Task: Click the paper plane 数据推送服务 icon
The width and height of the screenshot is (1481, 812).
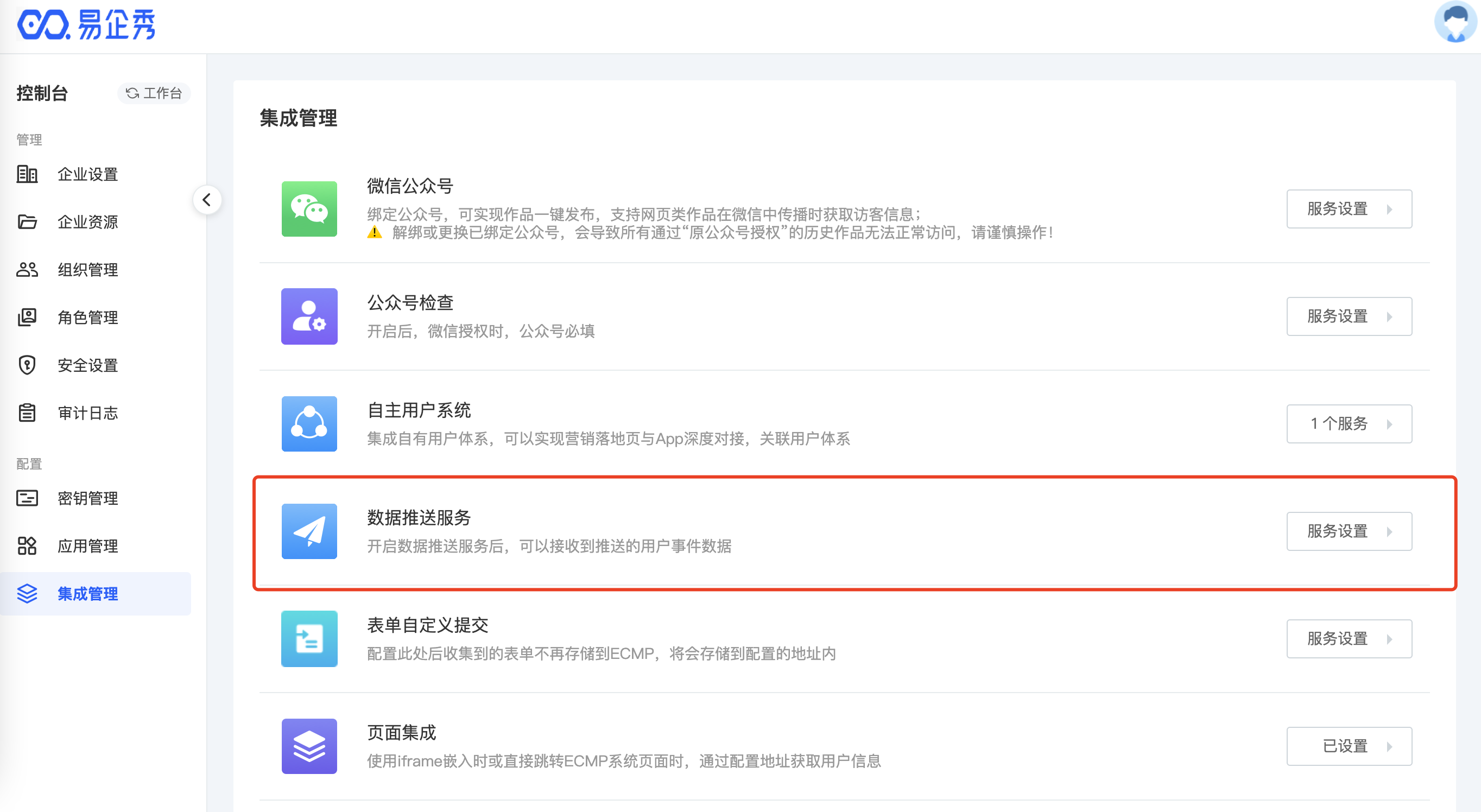Action: tap(309, 531)
